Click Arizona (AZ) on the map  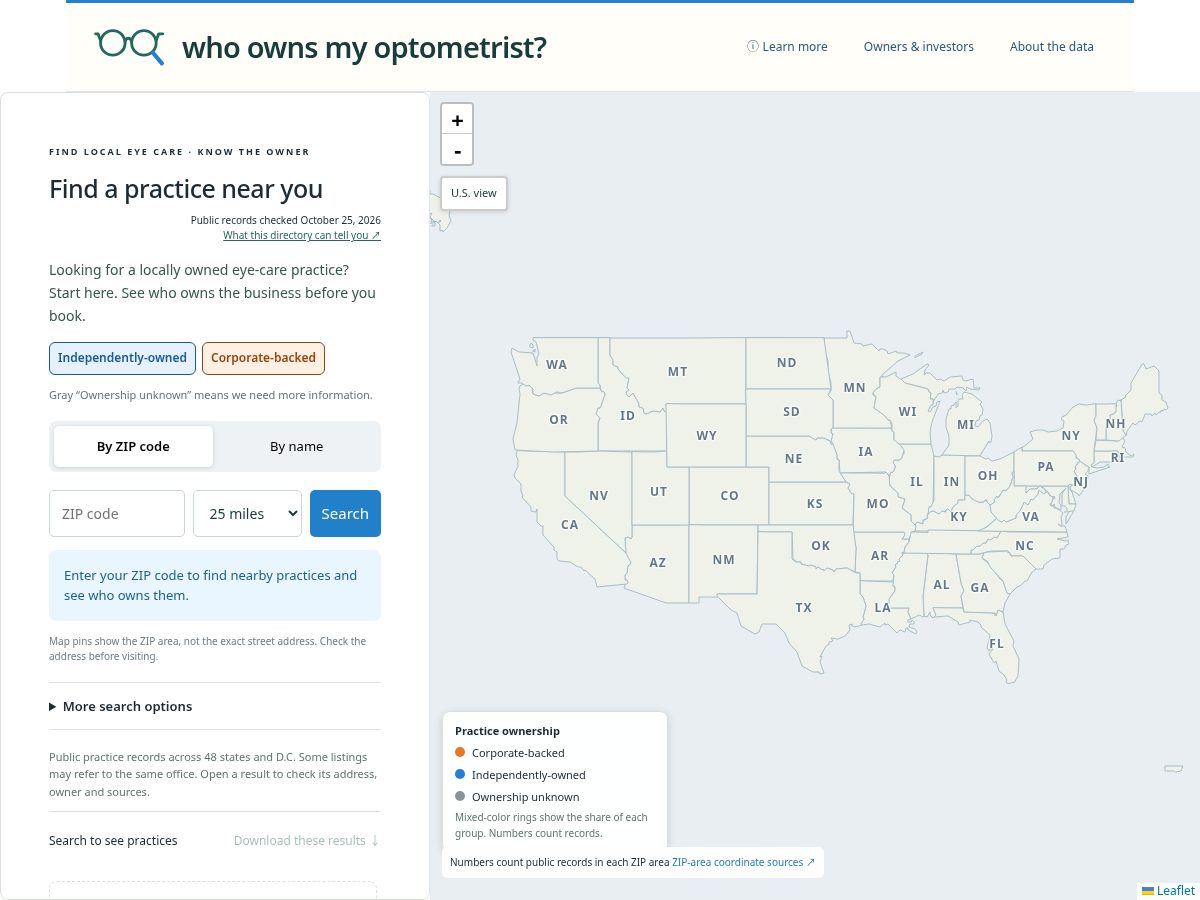click(x=657, y=563)
